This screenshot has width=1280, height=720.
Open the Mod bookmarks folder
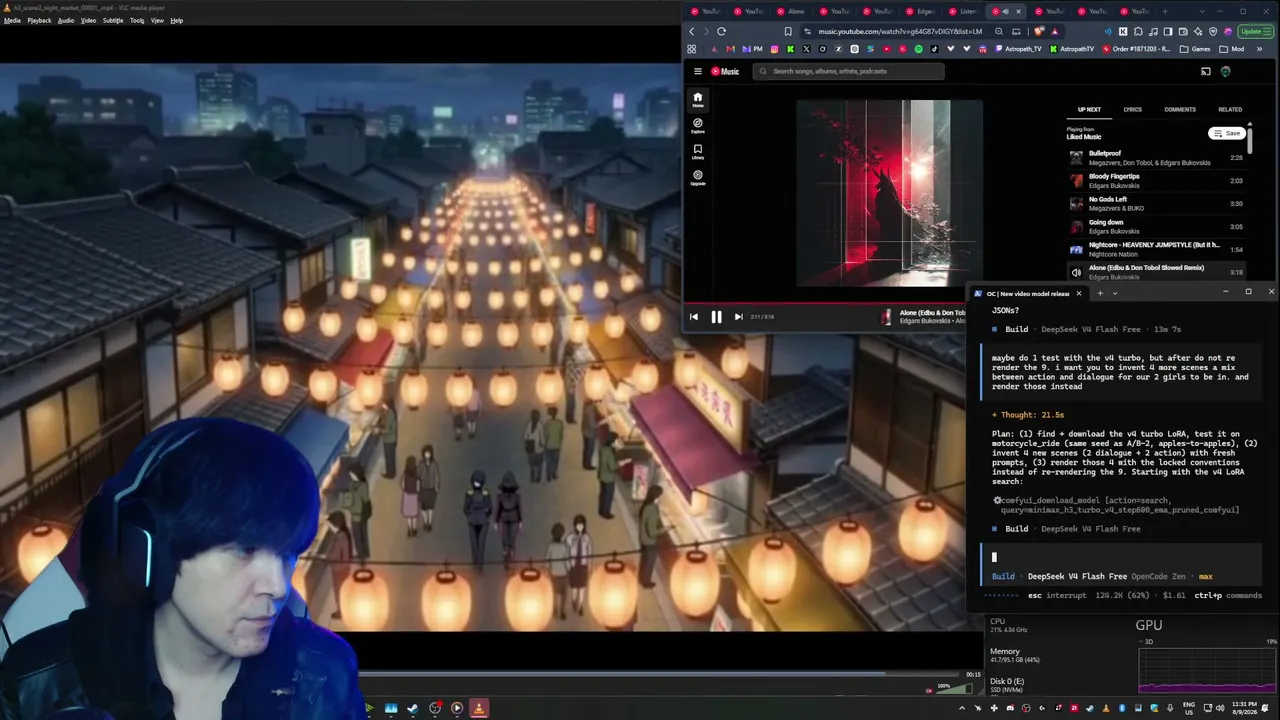[1232, 49]
